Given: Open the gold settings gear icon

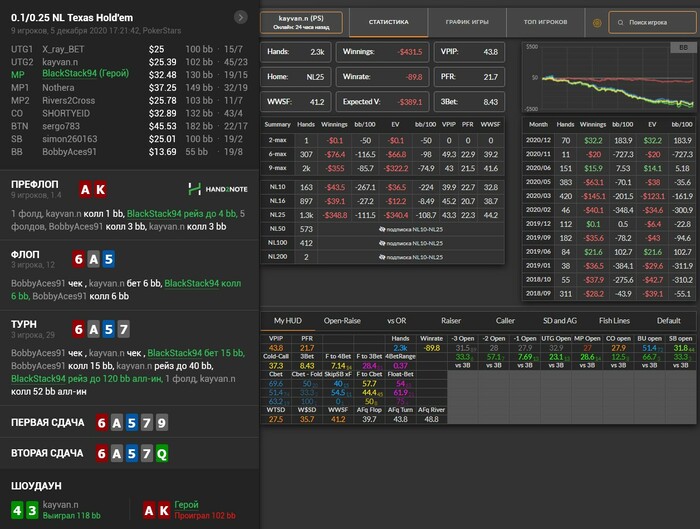Looking at the screenshot, I should click(597, 22).
